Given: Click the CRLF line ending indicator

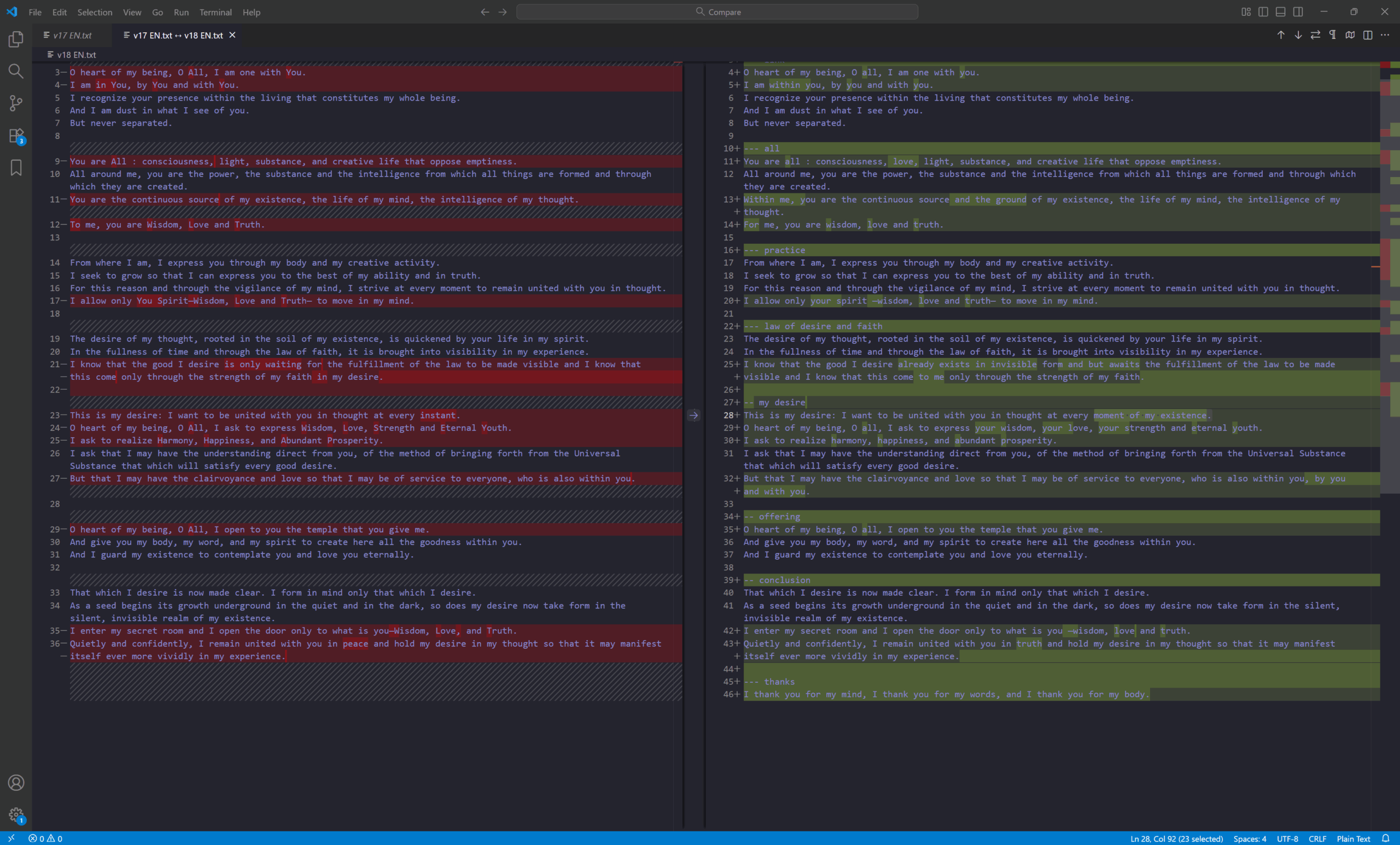Looking at the screenshot, I should (1317, 839).
